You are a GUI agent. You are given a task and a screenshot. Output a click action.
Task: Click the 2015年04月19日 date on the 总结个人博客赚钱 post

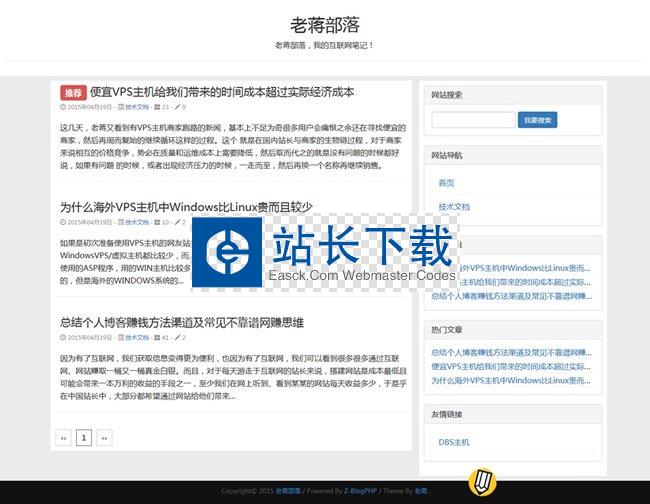click(x=90, y=337)
